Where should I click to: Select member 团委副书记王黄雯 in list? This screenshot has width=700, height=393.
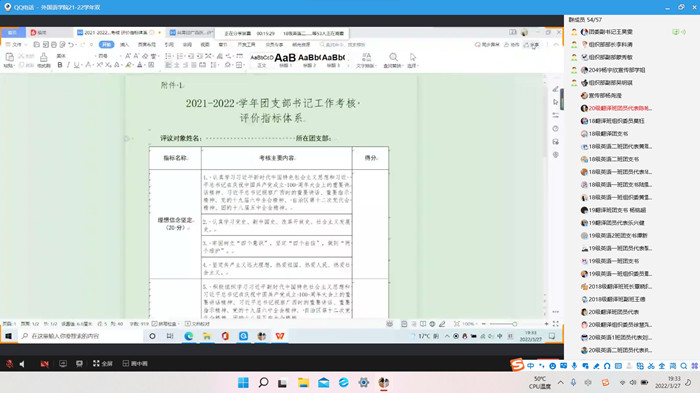(610, 32)
